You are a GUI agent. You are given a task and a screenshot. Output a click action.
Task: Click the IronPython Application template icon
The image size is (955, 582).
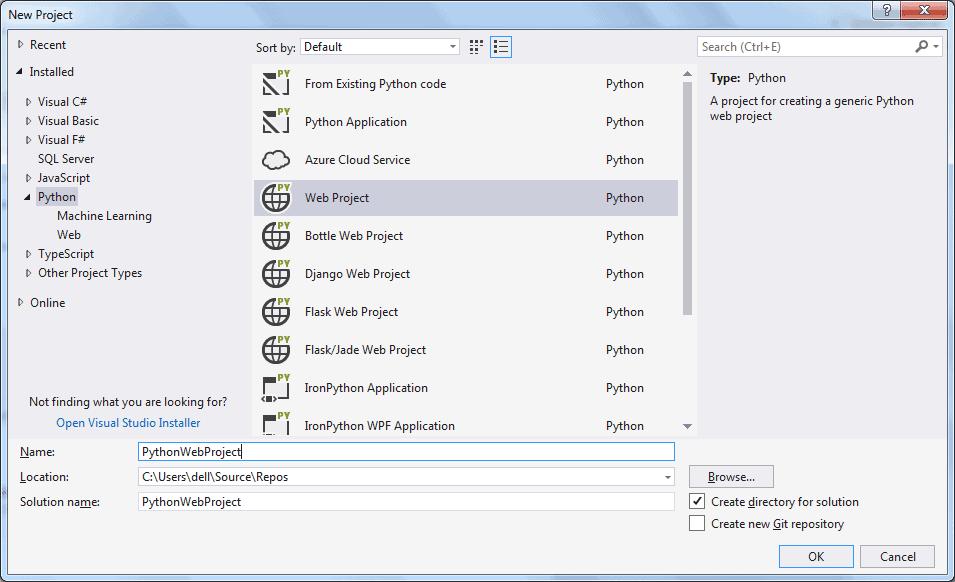[x=276, y=388]
